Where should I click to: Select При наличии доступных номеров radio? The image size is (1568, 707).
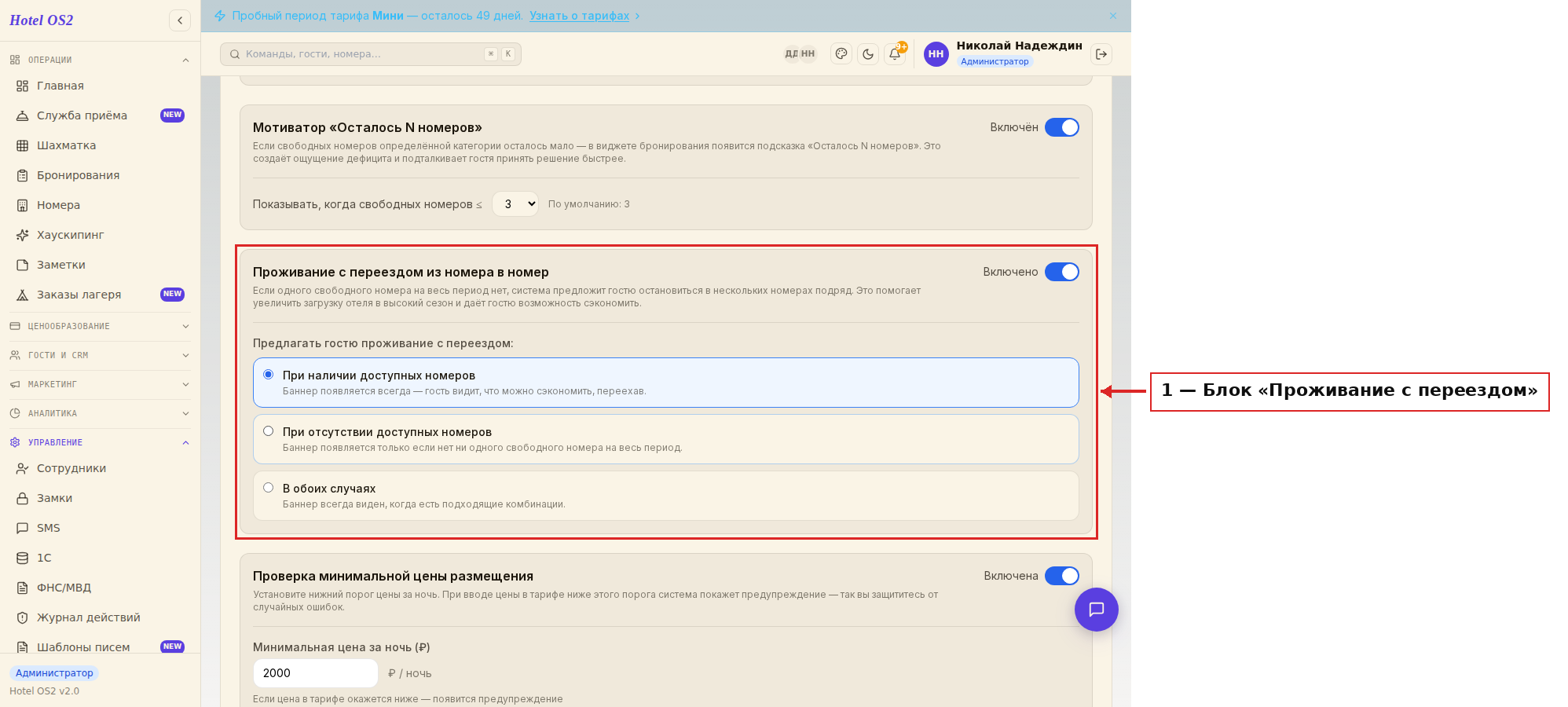(x=269, y=375)
